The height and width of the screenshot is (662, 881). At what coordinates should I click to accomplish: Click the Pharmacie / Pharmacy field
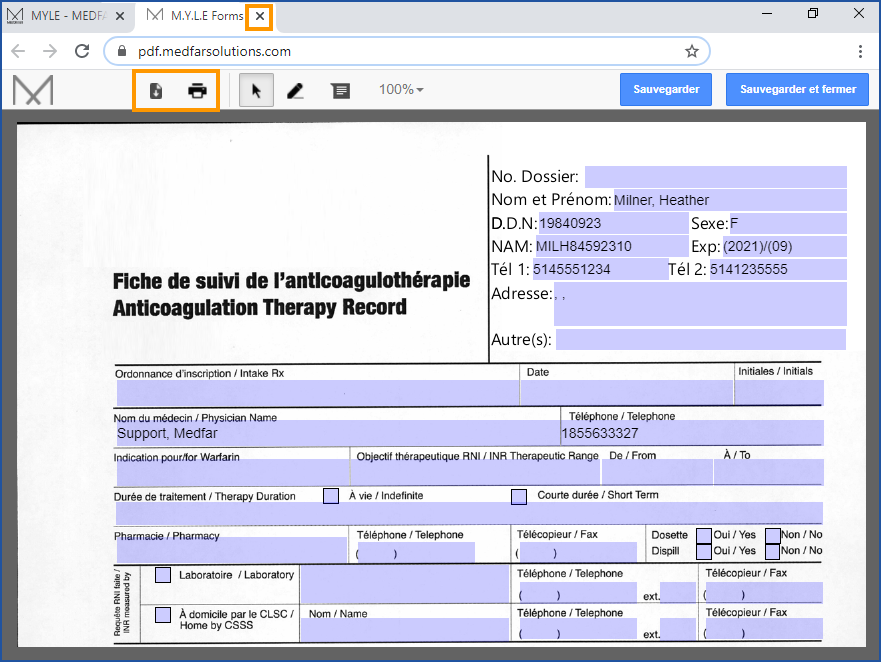coord(230,551)
